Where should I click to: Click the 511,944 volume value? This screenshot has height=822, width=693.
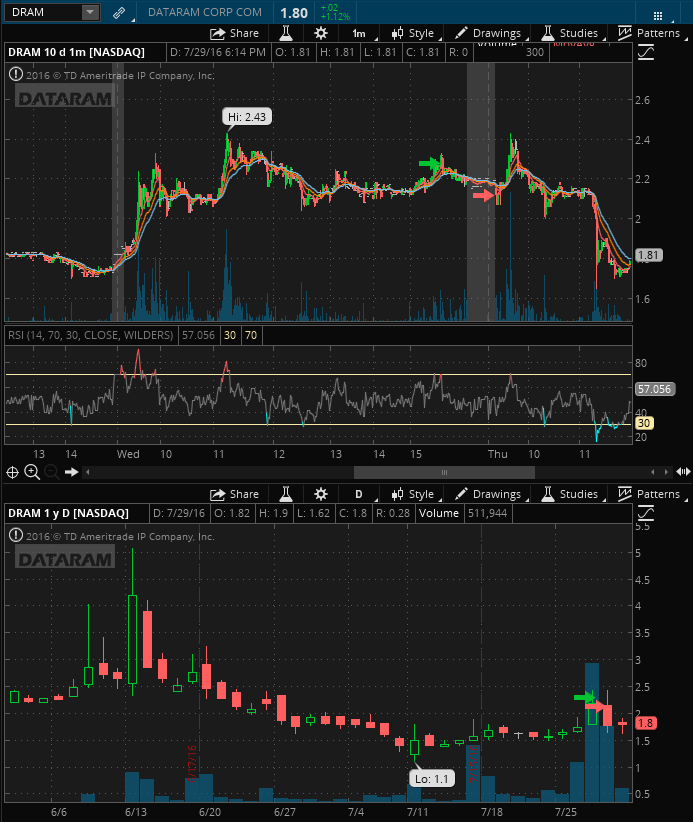click(488, 513)
